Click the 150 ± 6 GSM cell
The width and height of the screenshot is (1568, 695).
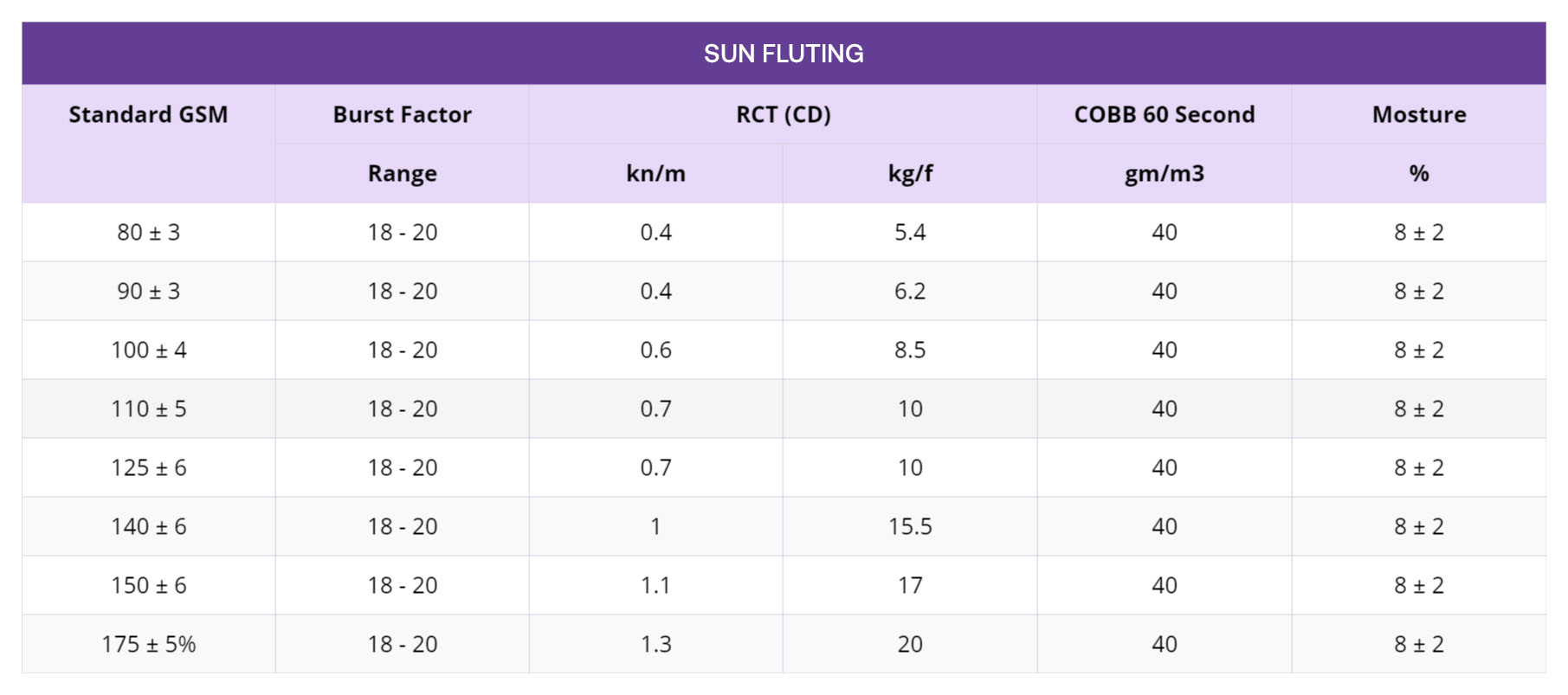148,586
